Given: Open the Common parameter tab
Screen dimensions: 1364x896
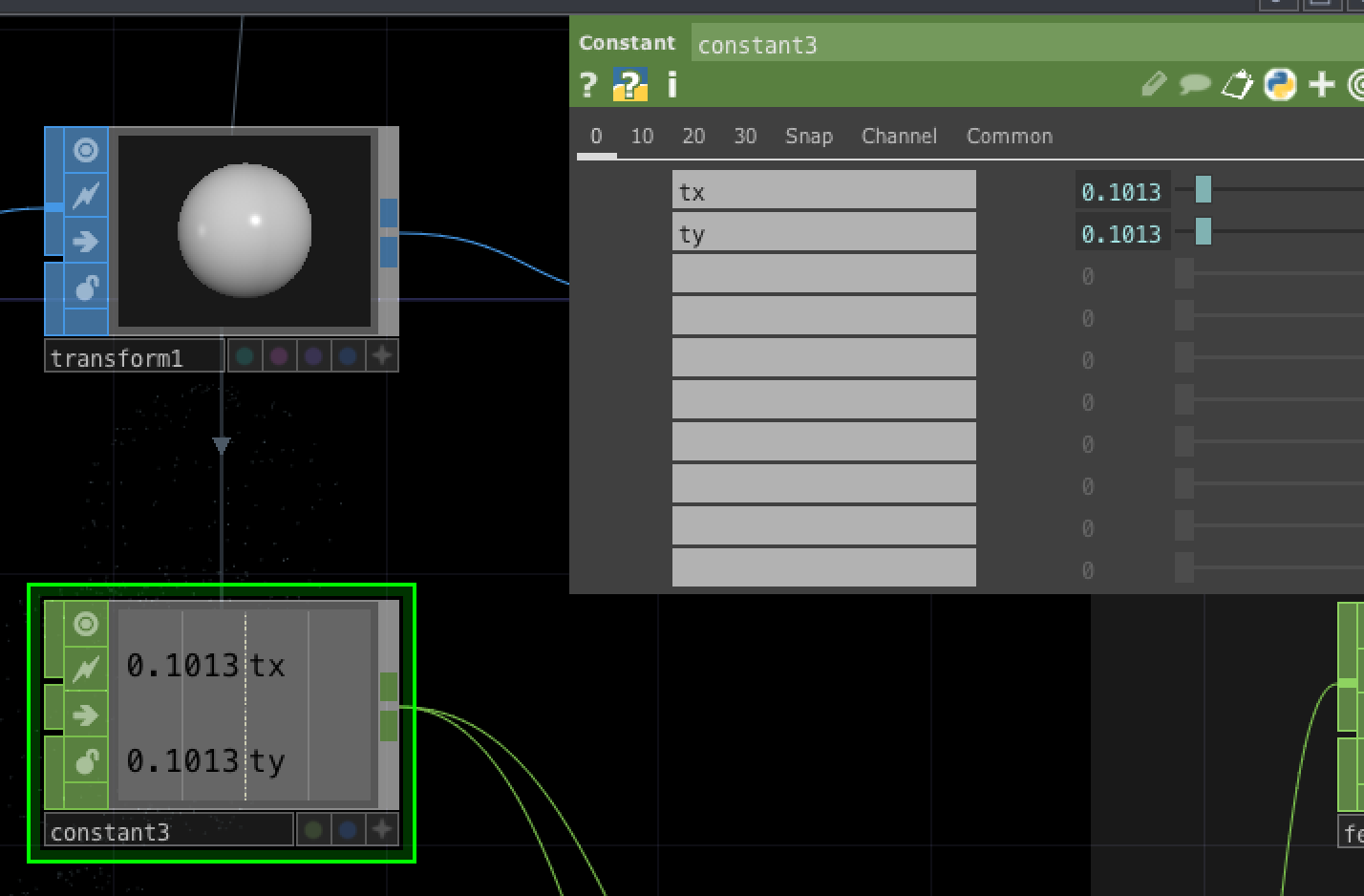Looking at the screenshot, I should point(1009,137).
